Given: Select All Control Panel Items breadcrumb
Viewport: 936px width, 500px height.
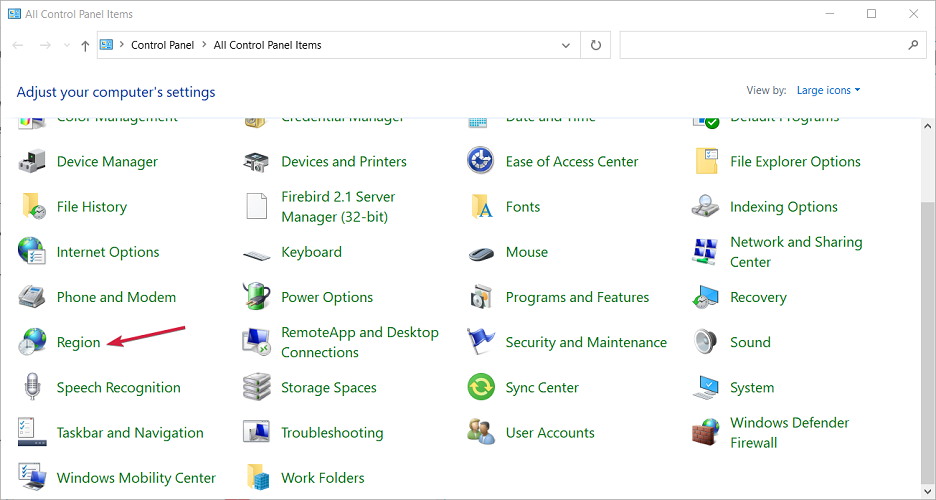Looking at the screenshot, I should (267, 45).
